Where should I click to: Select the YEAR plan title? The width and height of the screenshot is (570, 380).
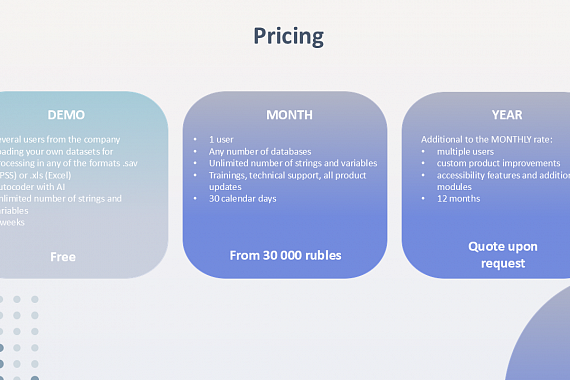pyautogui.click(x=507, y=115)
